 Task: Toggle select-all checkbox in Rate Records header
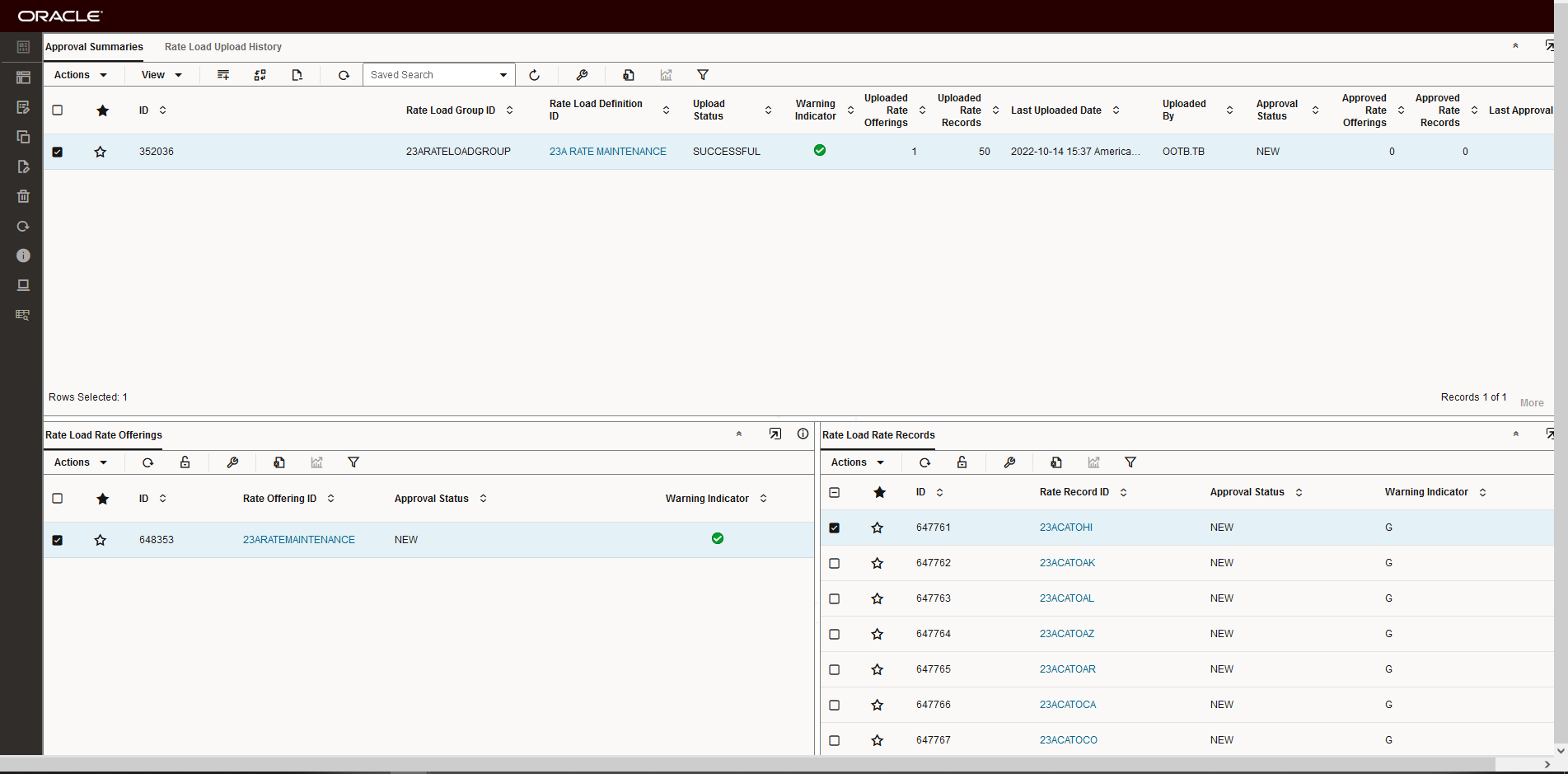835,492
